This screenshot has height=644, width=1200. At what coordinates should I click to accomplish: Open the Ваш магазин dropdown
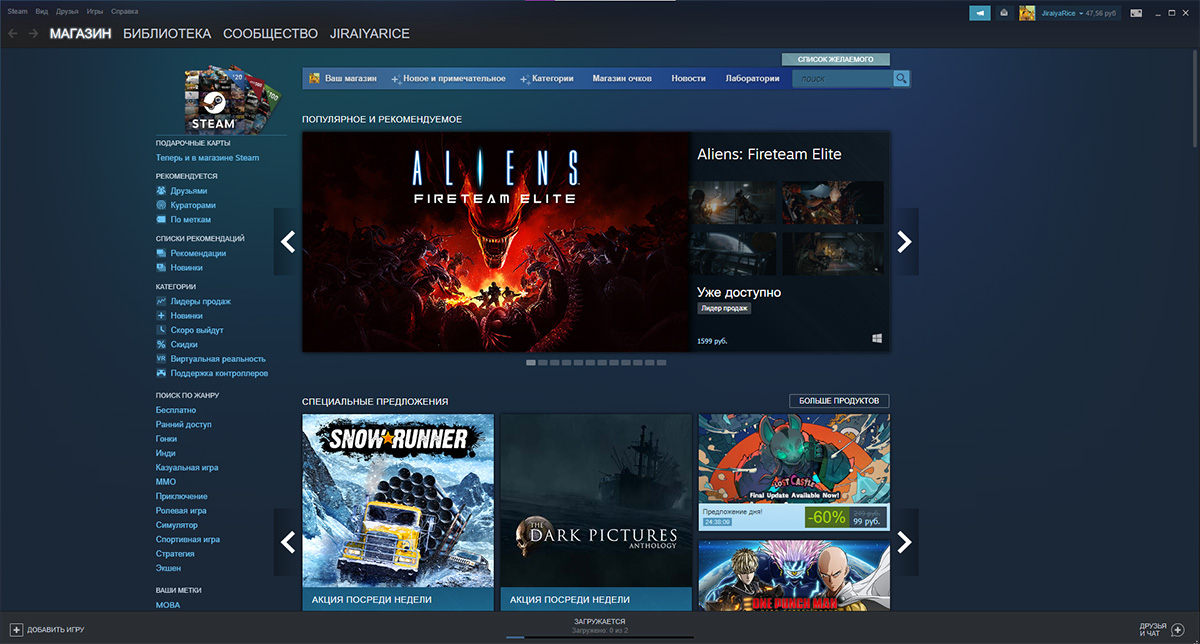[343, 78]
